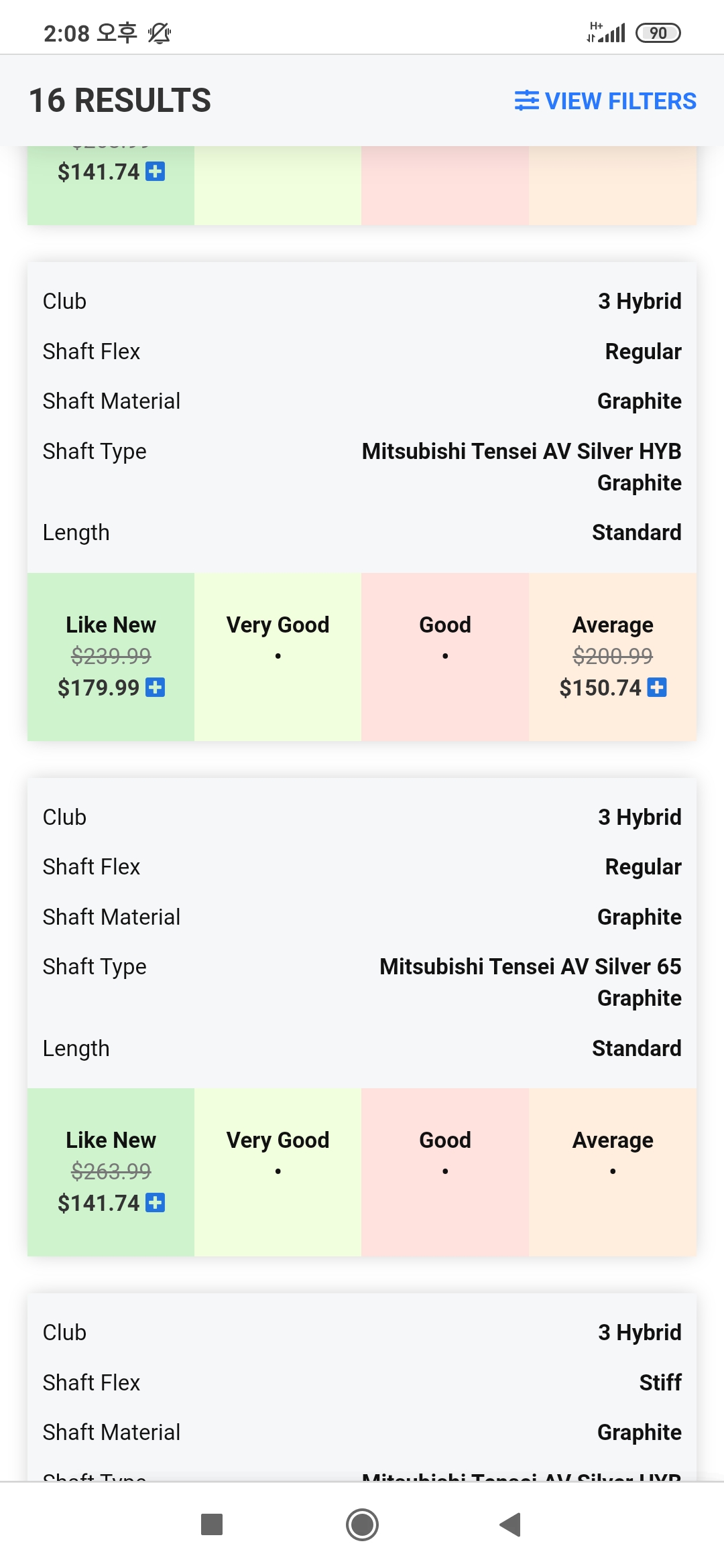Choose Very Good cell for Silver HYB shaft

(x=278, y=655)
